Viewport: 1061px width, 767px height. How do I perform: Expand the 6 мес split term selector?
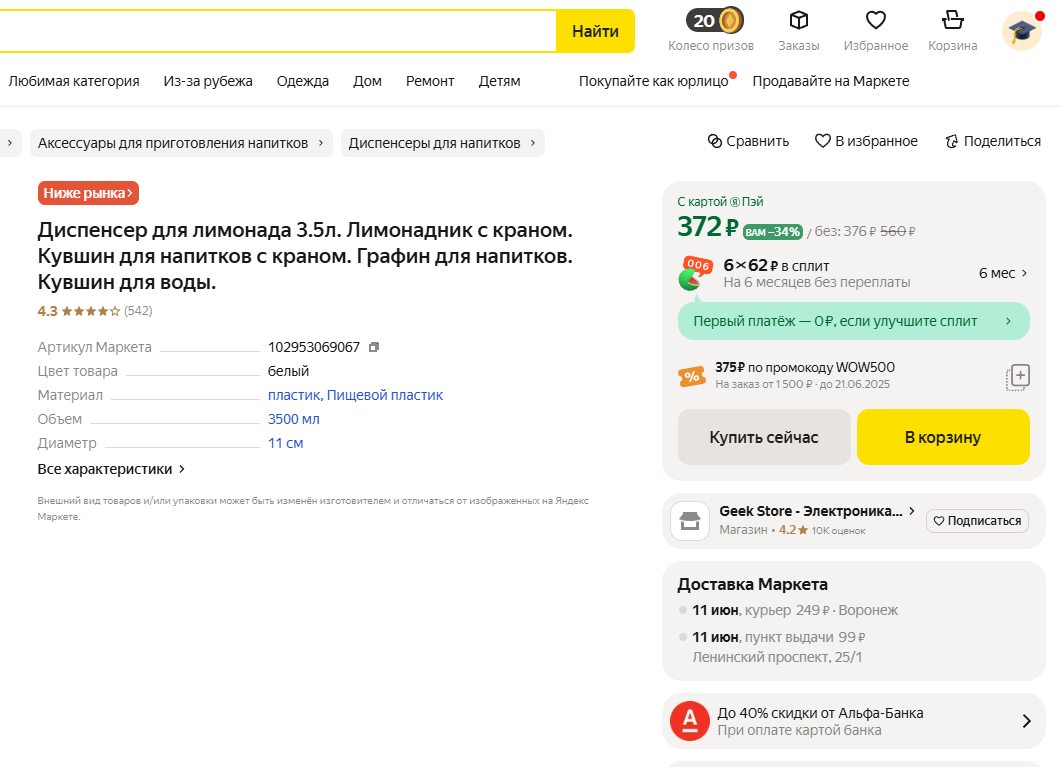(1003, 273)
